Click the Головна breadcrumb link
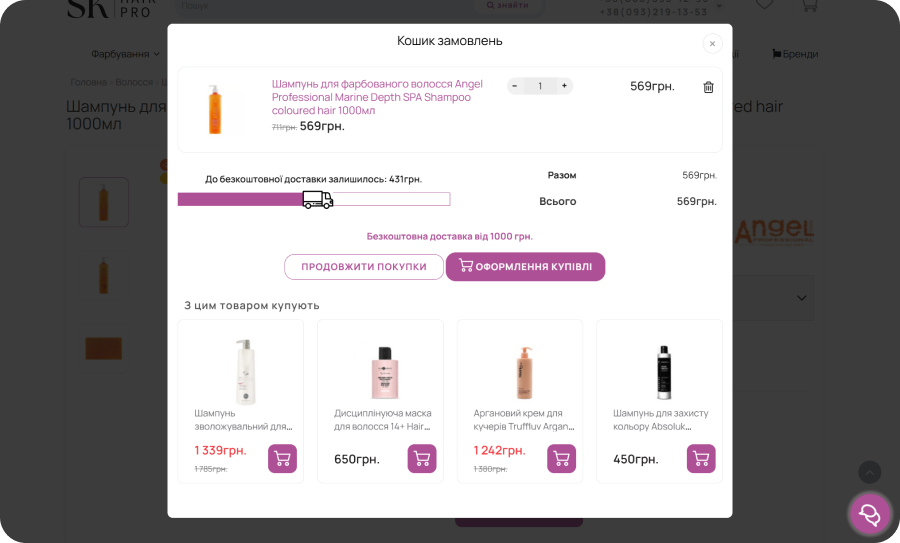This screenshot has height=543, width=900. point(88,82)
